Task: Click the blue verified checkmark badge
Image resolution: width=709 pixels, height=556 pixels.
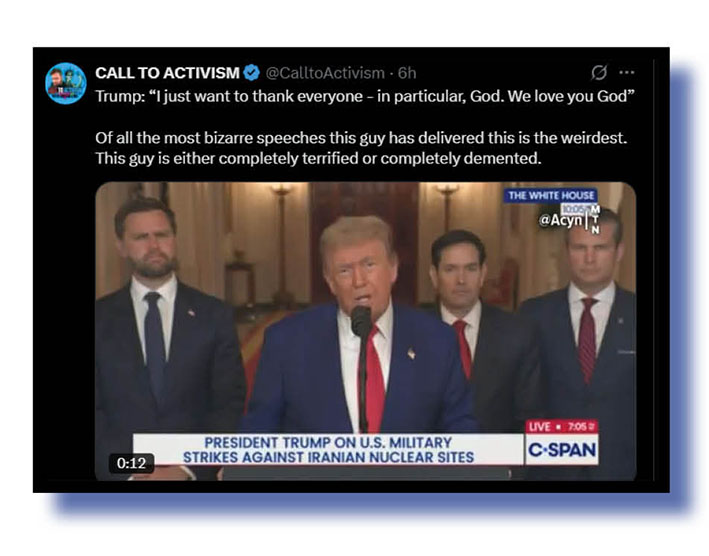Action: tap(251, 73)
